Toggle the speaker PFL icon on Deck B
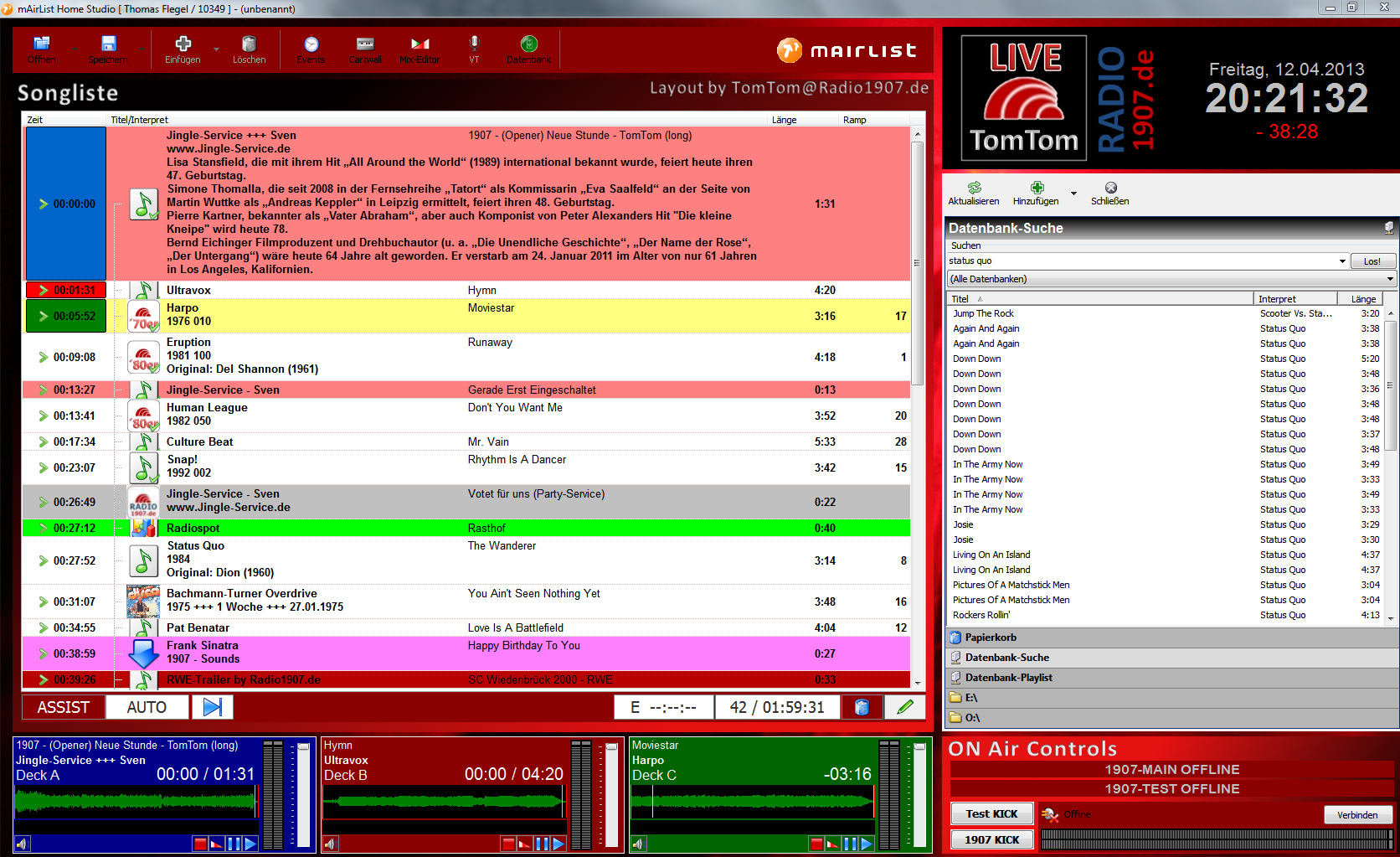This screenshot has height=857, width=1400. point(331,844)
